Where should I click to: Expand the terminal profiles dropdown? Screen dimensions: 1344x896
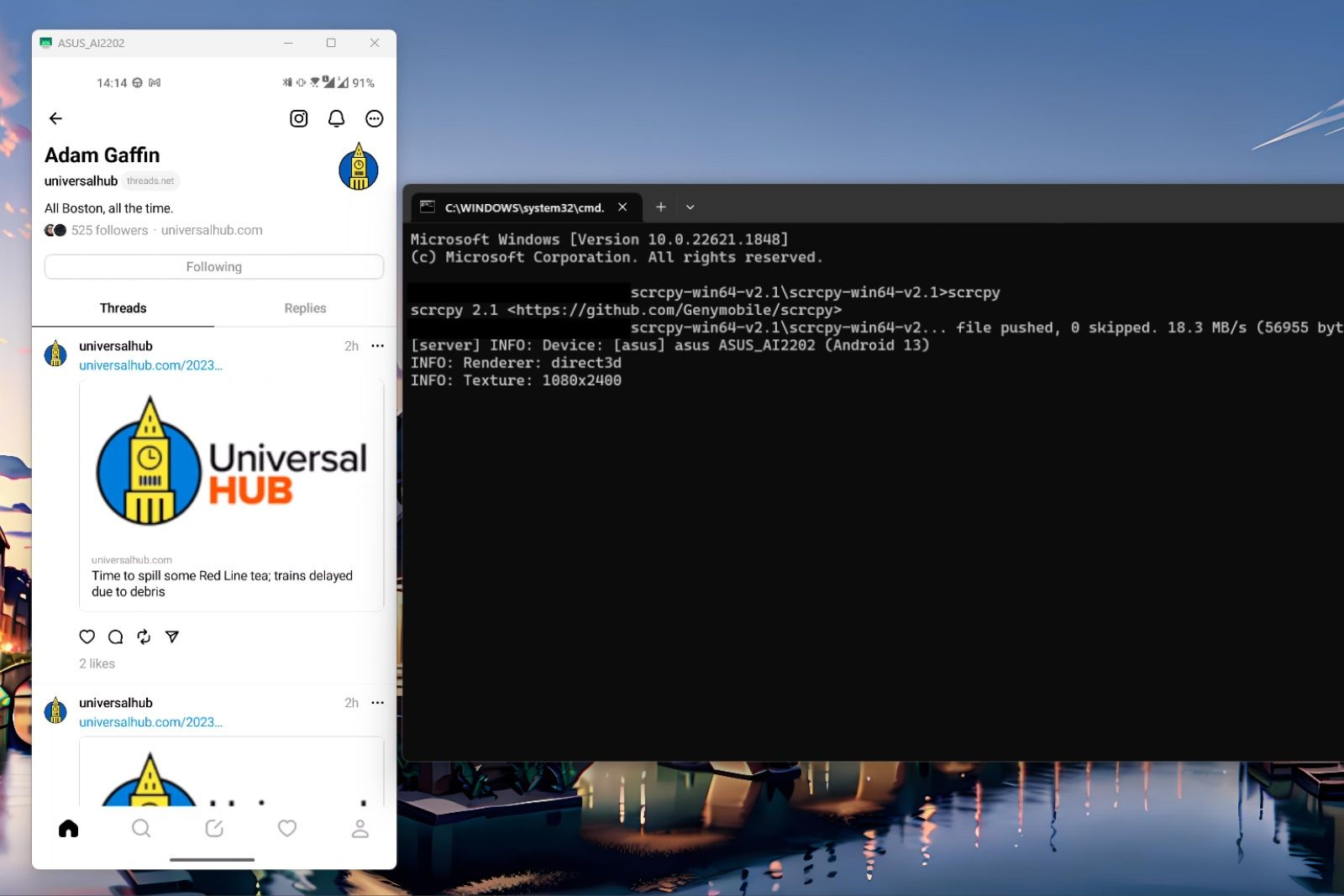coord(690,207)
